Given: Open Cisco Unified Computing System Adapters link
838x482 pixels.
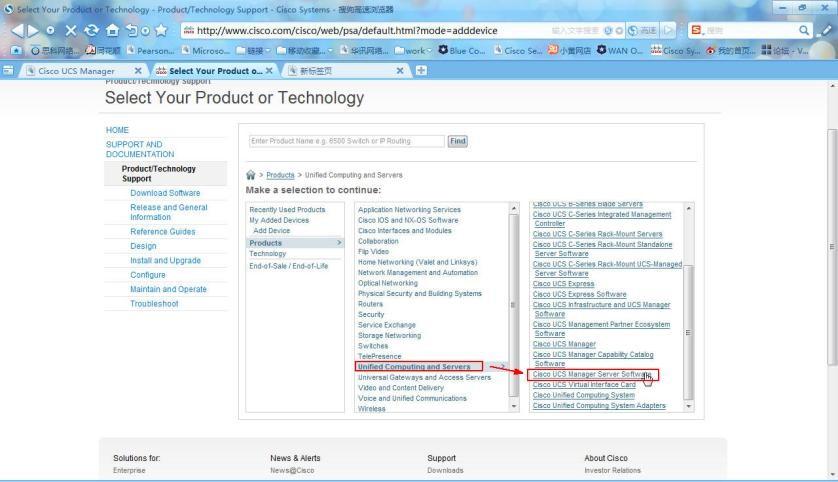Looking at the screenshot, I should coord(599,405).
